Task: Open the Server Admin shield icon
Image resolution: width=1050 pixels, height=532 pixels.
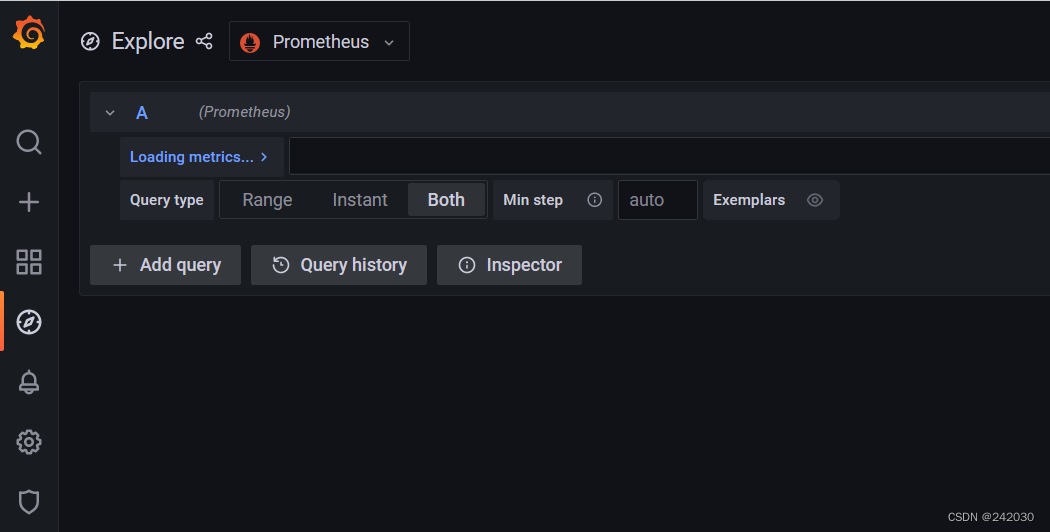Action: (29, 501)
